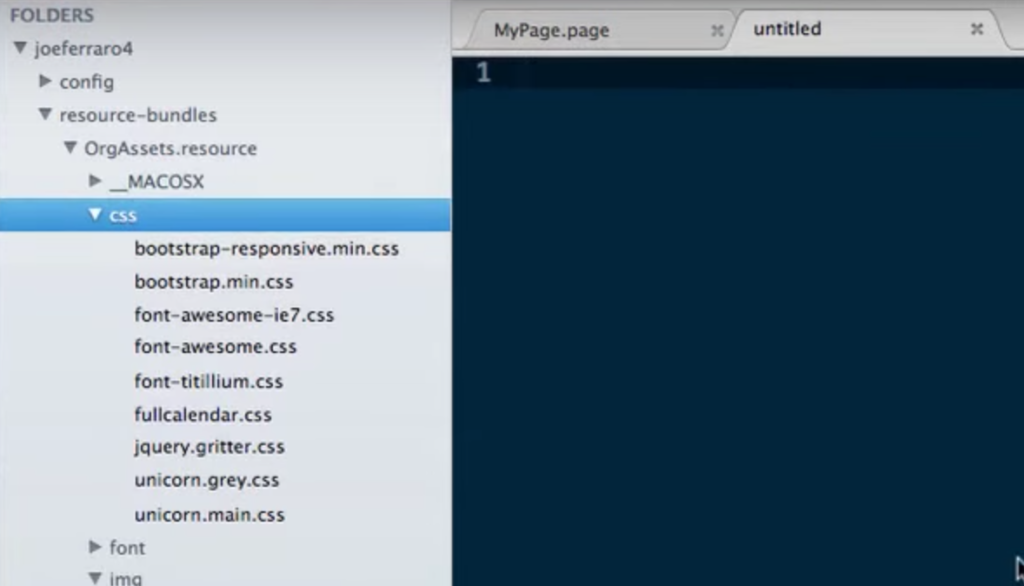
Task: Select the joeferraro4 folder label
Action: click(84, 48)
